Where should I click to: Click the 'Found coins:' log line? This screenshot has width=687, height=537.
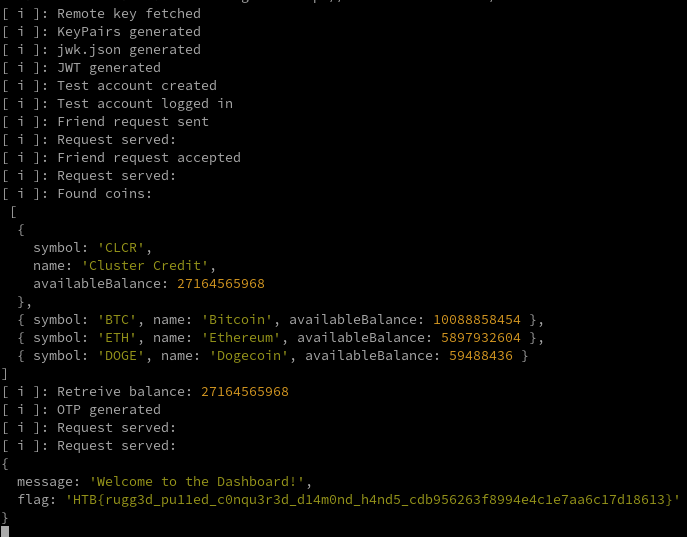(104, 193)
